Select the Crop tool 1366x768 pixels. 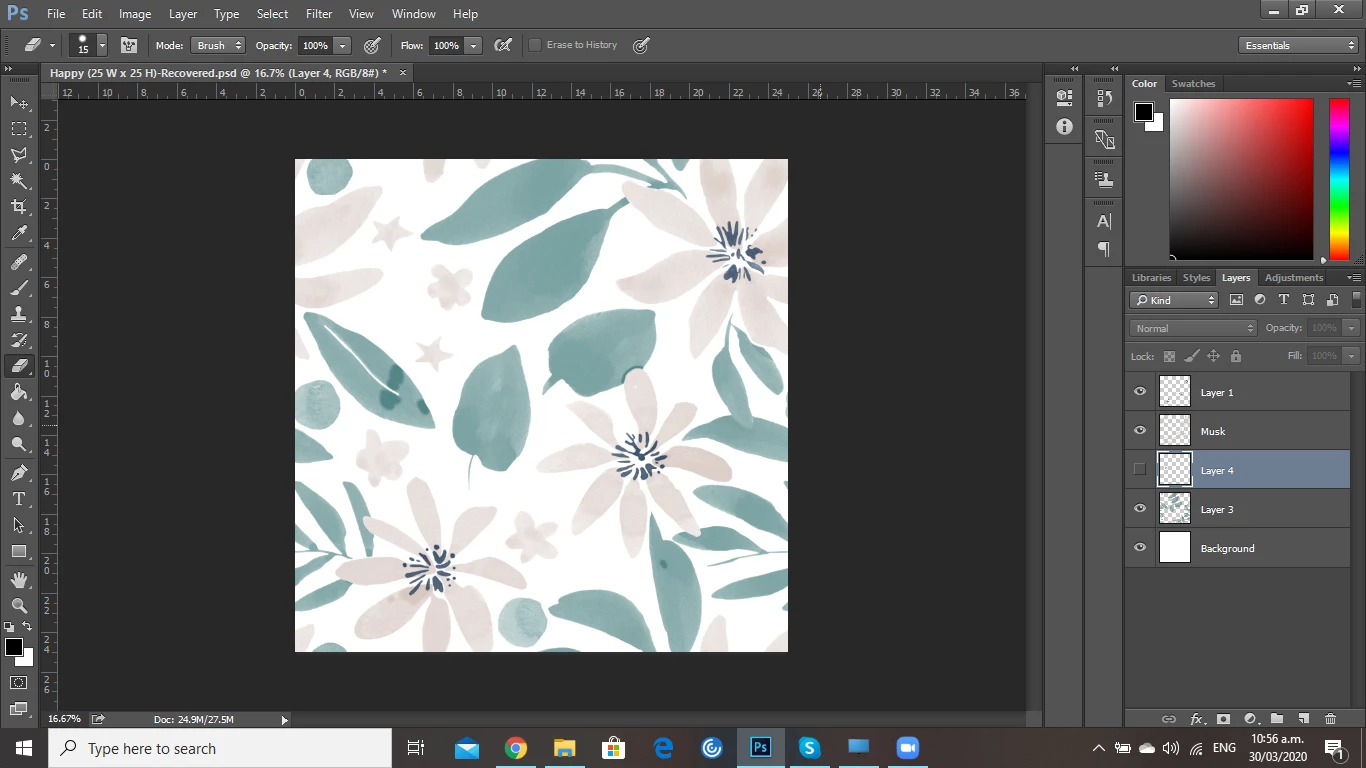click(19, 207)
